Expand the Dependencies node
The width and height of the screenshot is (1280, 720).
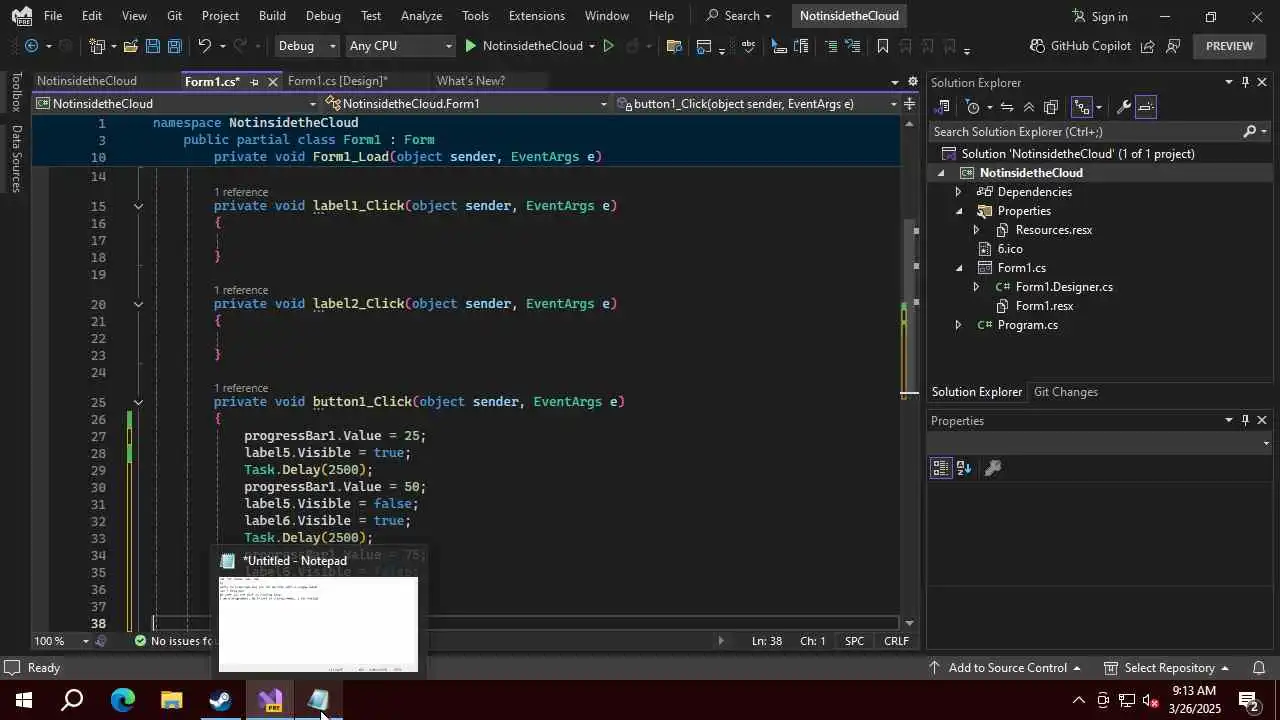[x=958, y=192]
